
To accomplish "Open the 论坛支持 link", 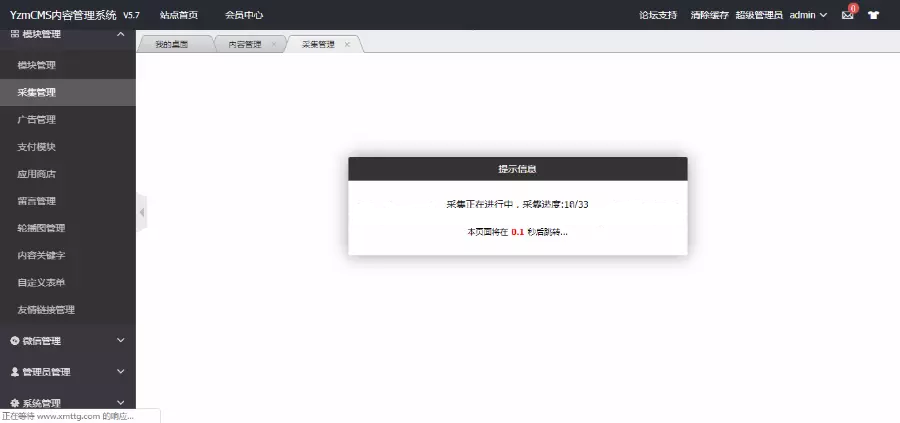I will 658,15.
